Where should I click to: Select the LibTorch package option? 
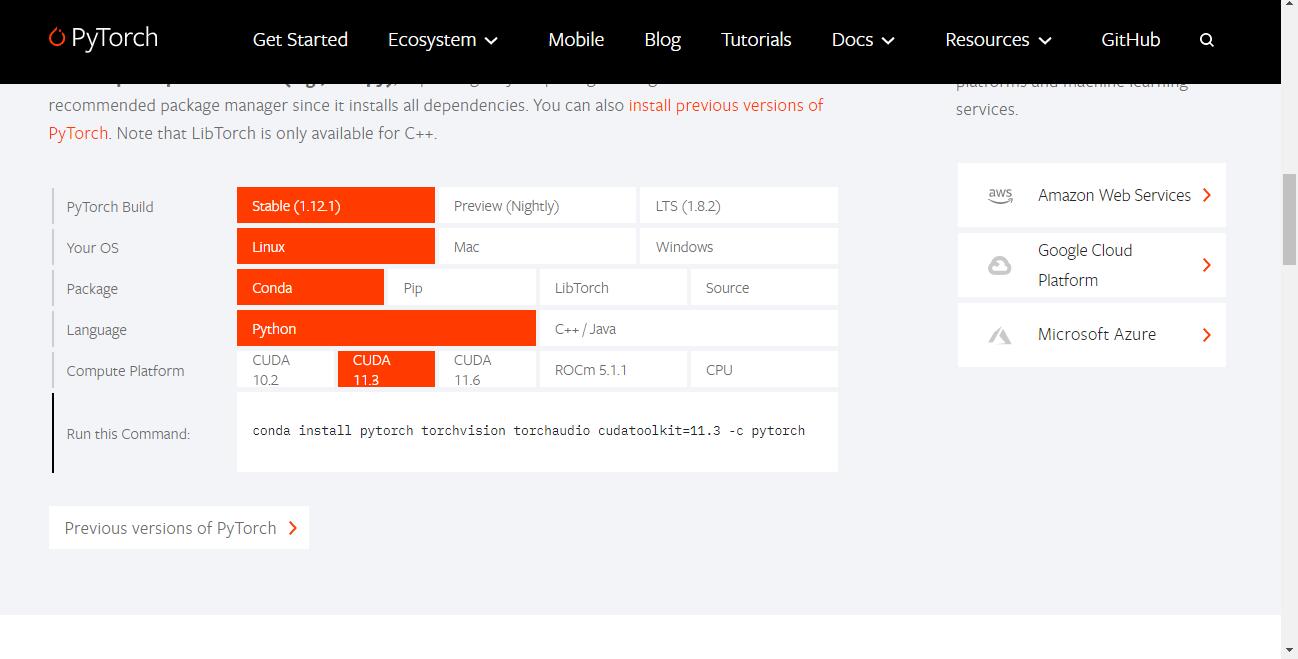[x=613, y=287]
